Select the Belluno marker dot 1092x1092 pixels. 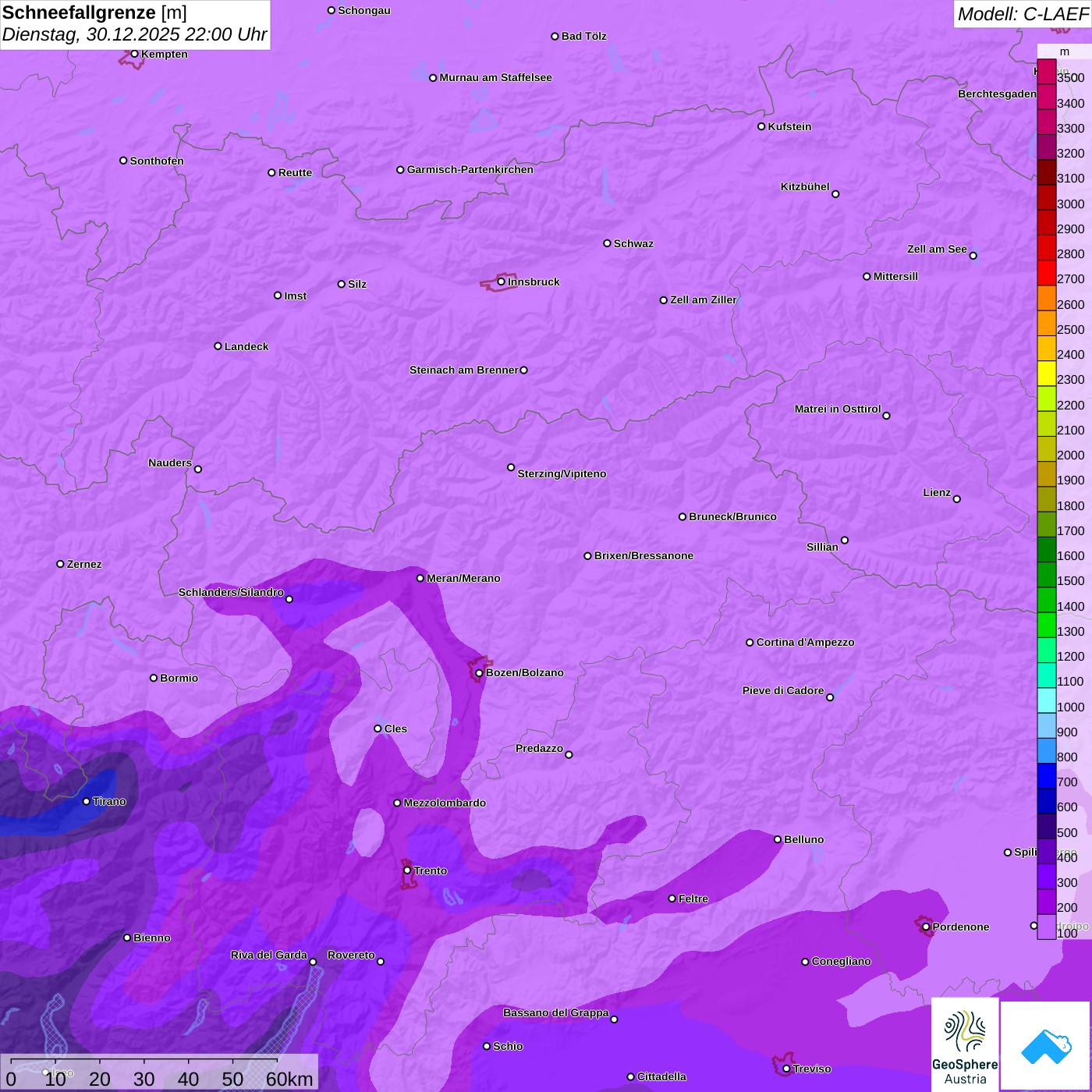coord(778,839)
